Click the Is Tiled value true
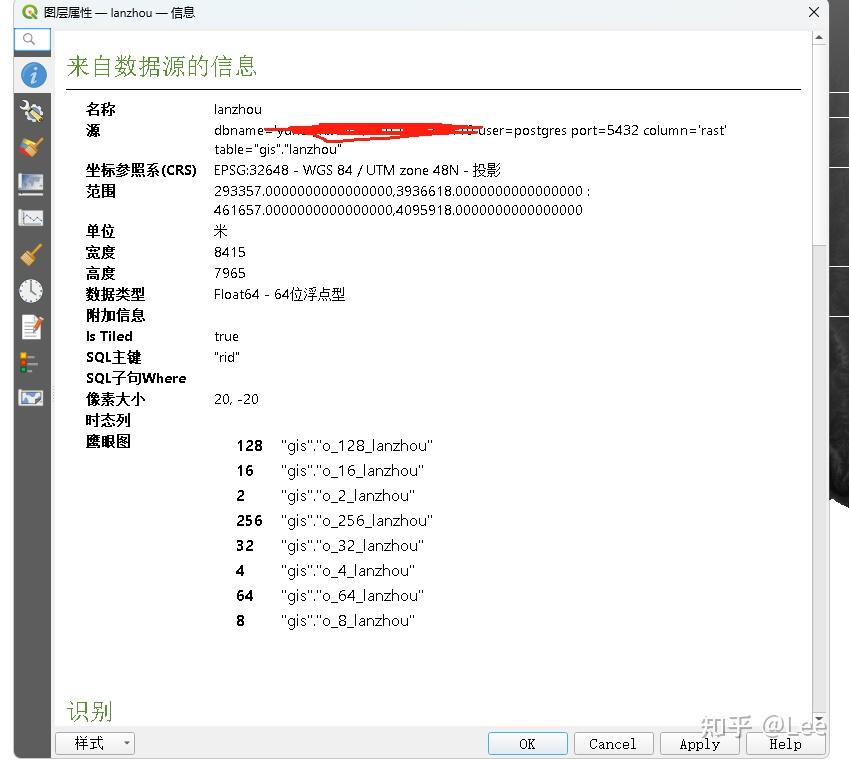This screenshot has height=761, width=849. 226,336
